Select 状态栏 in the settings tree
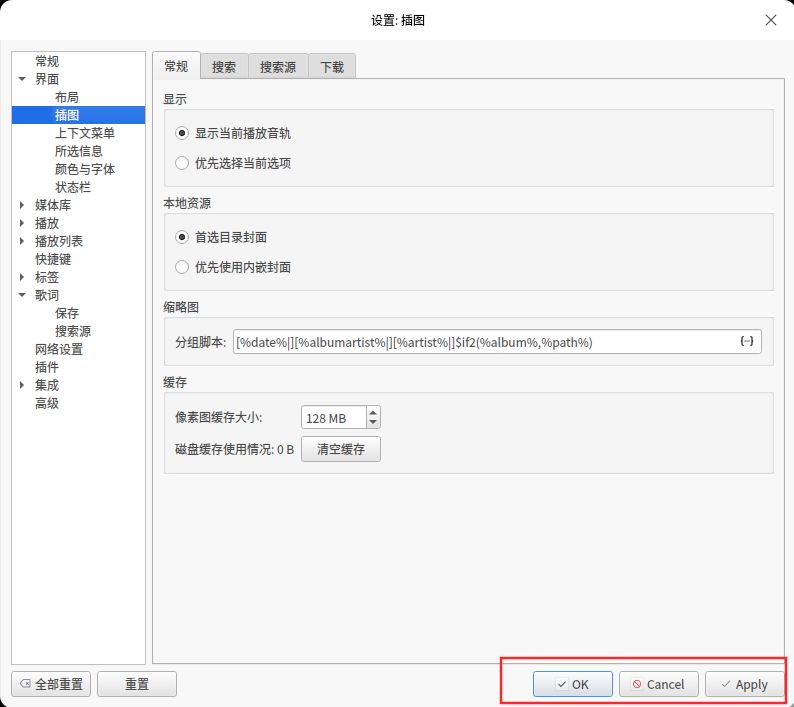 click(73, 187)
